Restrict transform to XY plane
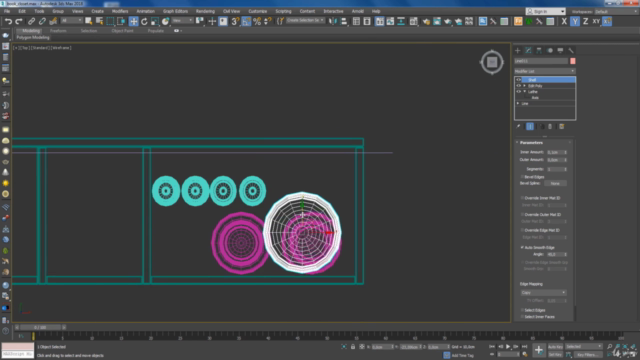 point(596,21)
